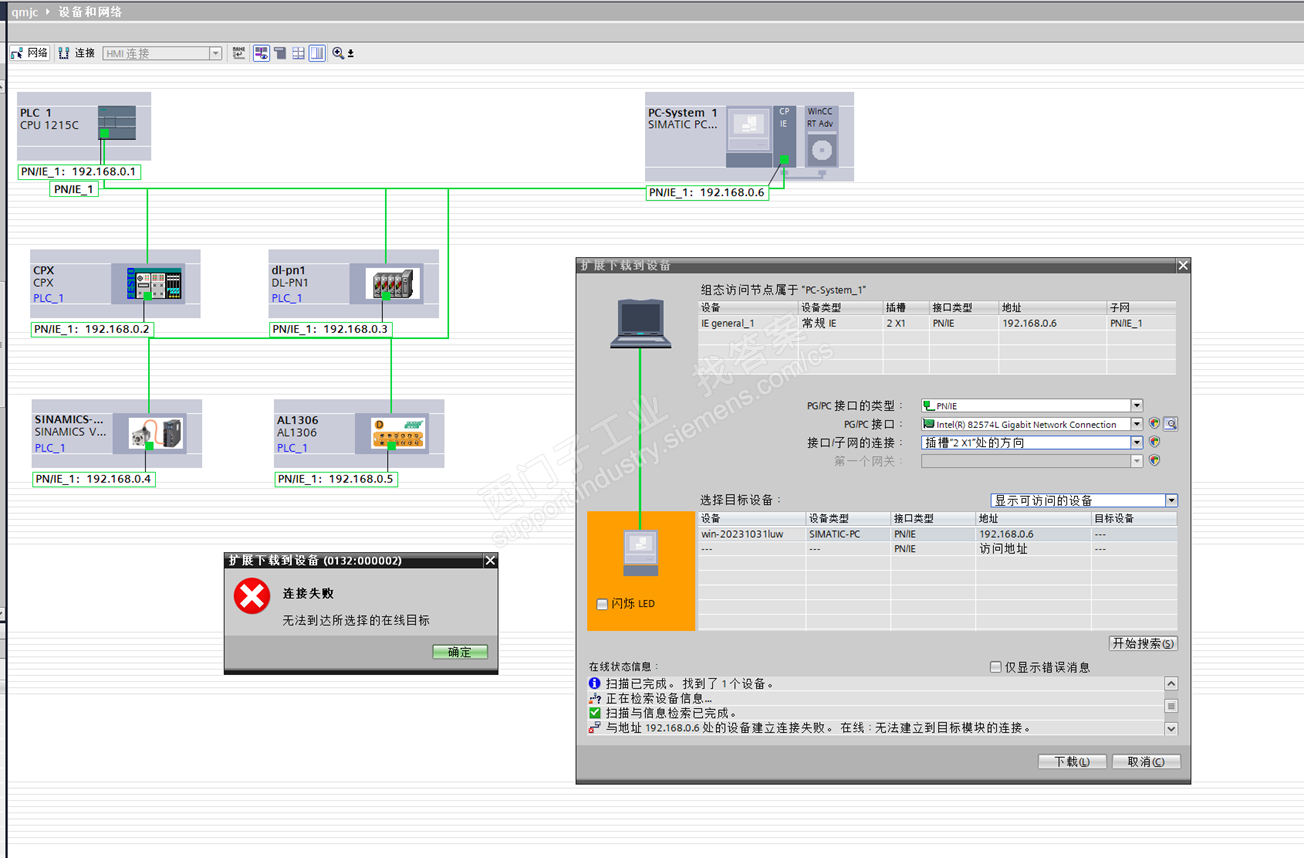
Task: Click the 地址 header in target device table
Action: 1034,519
